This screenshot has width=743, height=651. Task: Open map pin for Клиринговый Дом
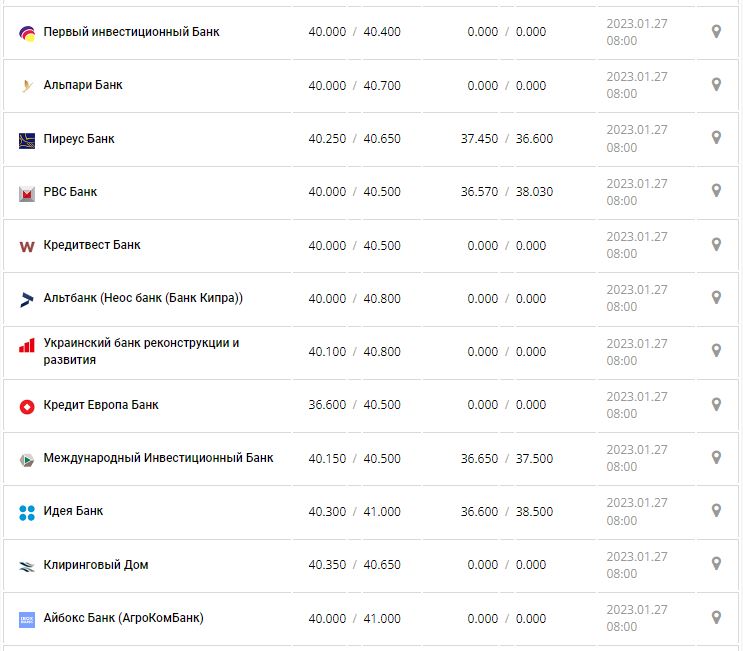click(x=716, y=564)
